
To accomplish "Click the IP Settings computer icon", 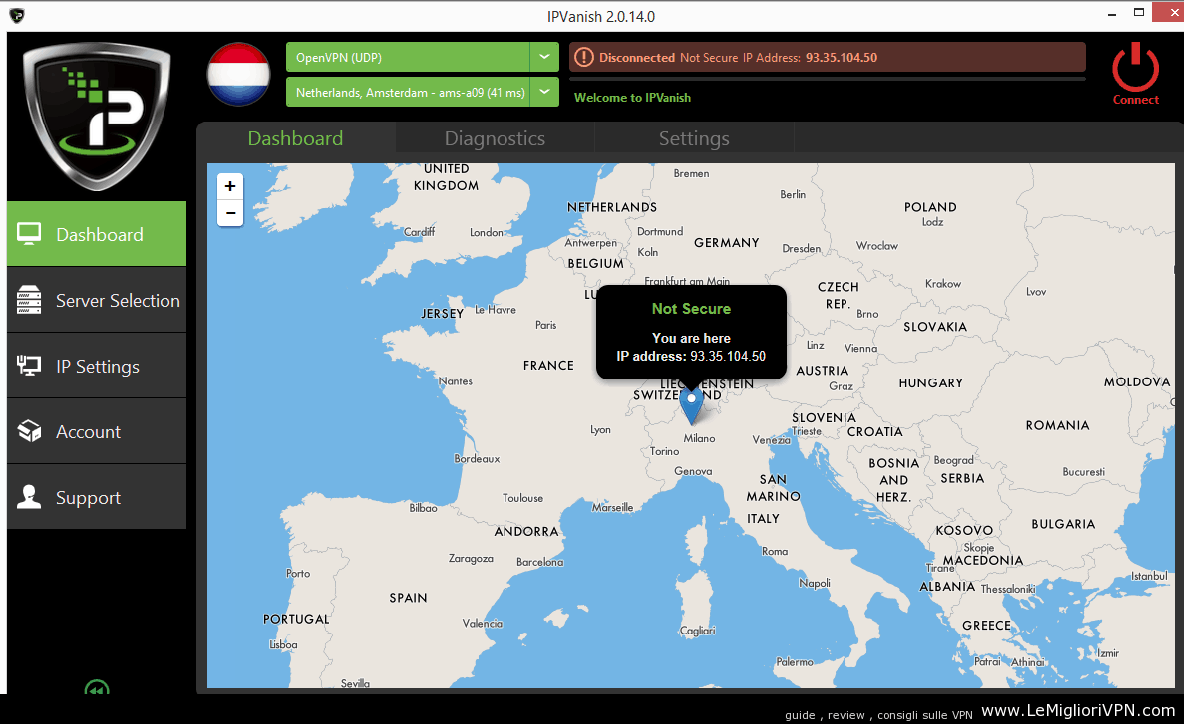I will click(x=29, y=366).
